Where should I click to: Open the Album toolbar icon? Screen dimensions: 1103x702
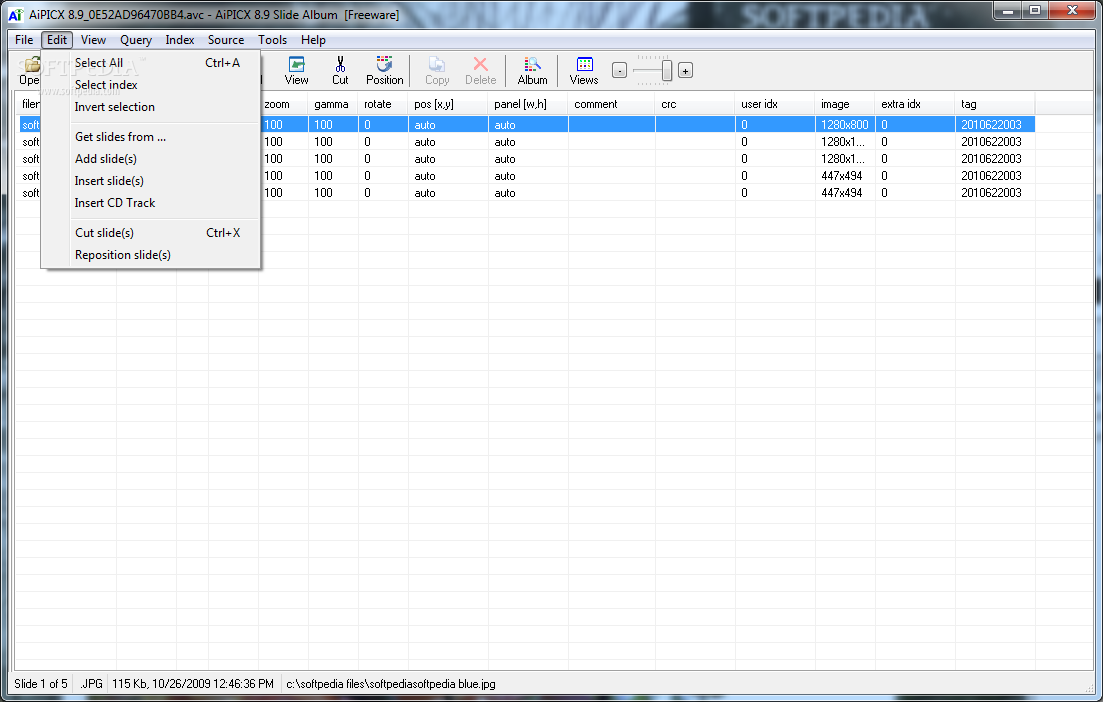tap(533, 70)
